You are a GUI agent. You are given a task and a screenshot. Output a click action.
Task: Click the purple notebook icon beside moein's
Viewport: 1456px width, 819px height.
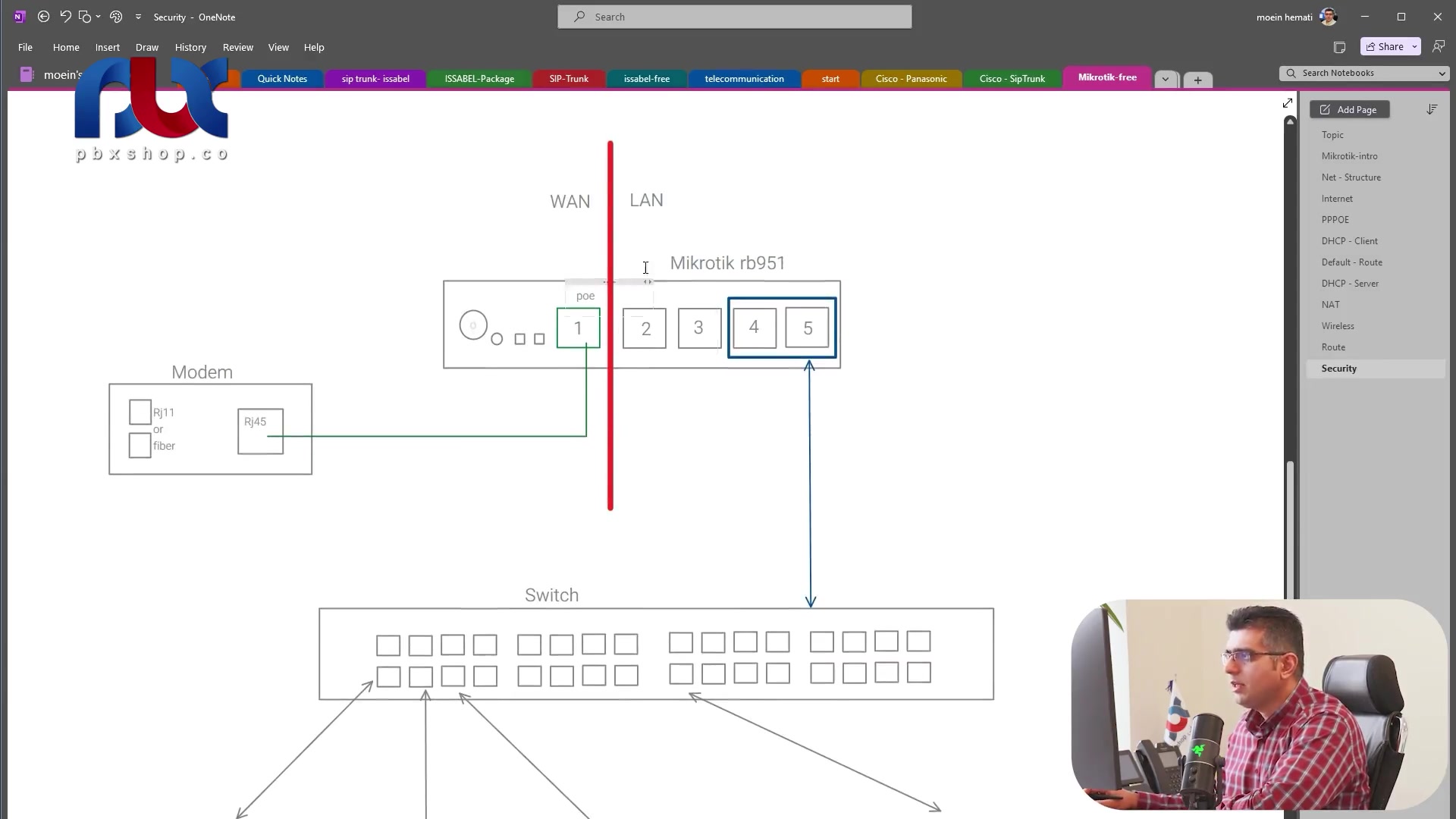pyautogui.click(x=27, y=74)
